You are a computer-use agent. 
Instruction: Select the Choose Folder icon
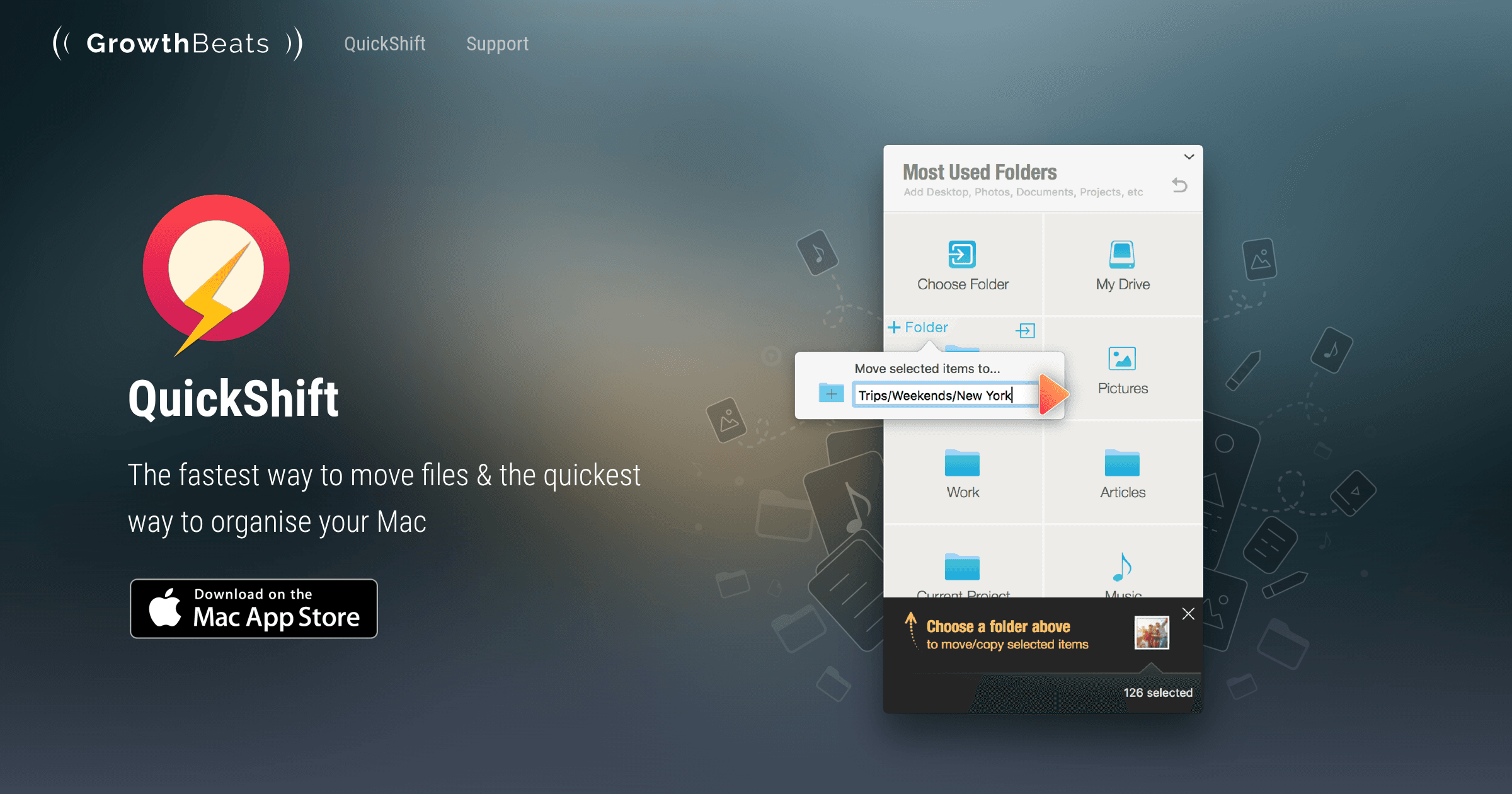[962, 255]
